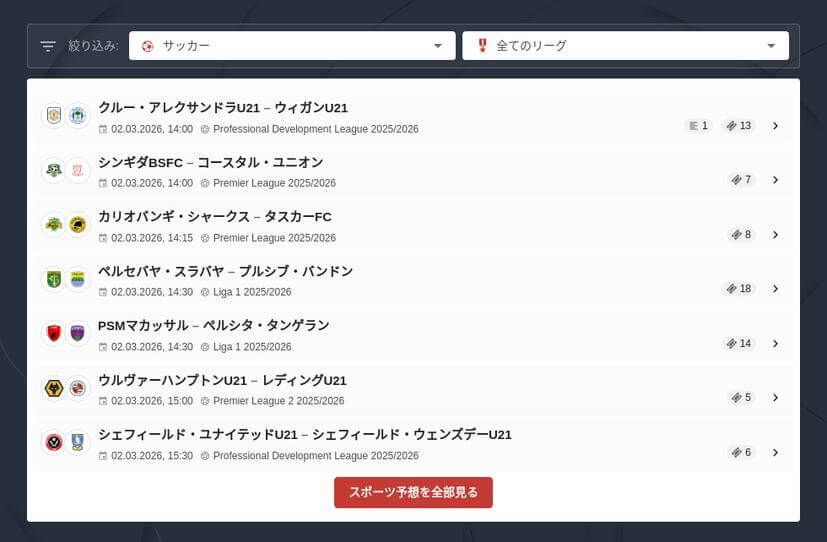Screen dimensions: 827x542
Task: Open the 全てのリーグ league dropdown
Action: click(x=625, y=46)
